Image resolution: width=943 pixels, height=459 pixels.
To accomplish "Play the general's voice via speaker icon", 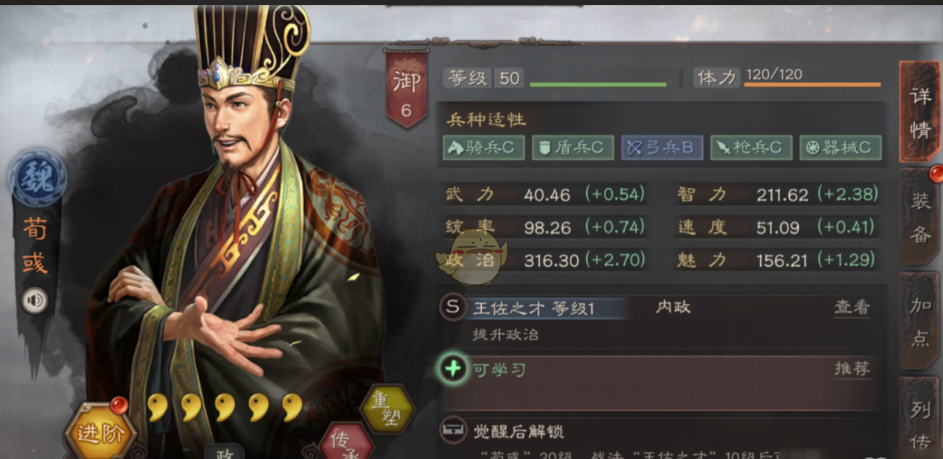I will click(35, 300).
